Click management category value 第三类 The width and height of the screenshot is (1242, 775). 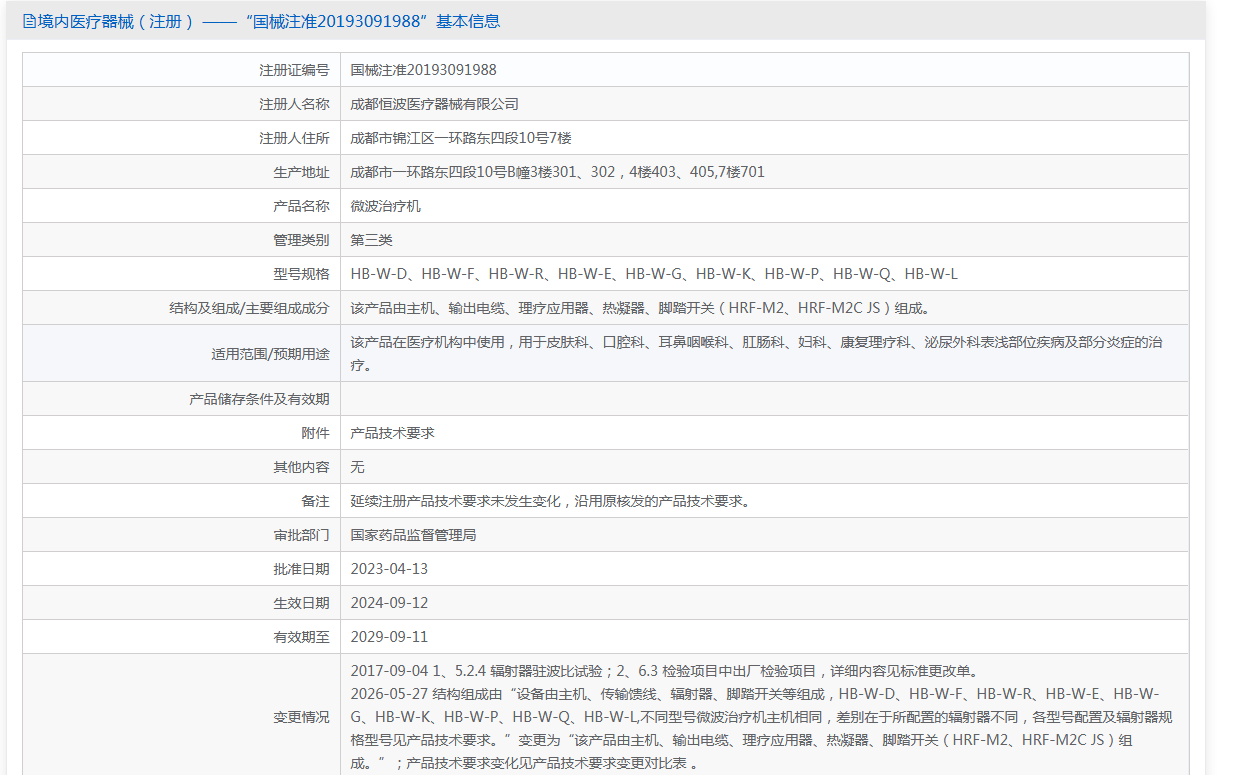371,240
